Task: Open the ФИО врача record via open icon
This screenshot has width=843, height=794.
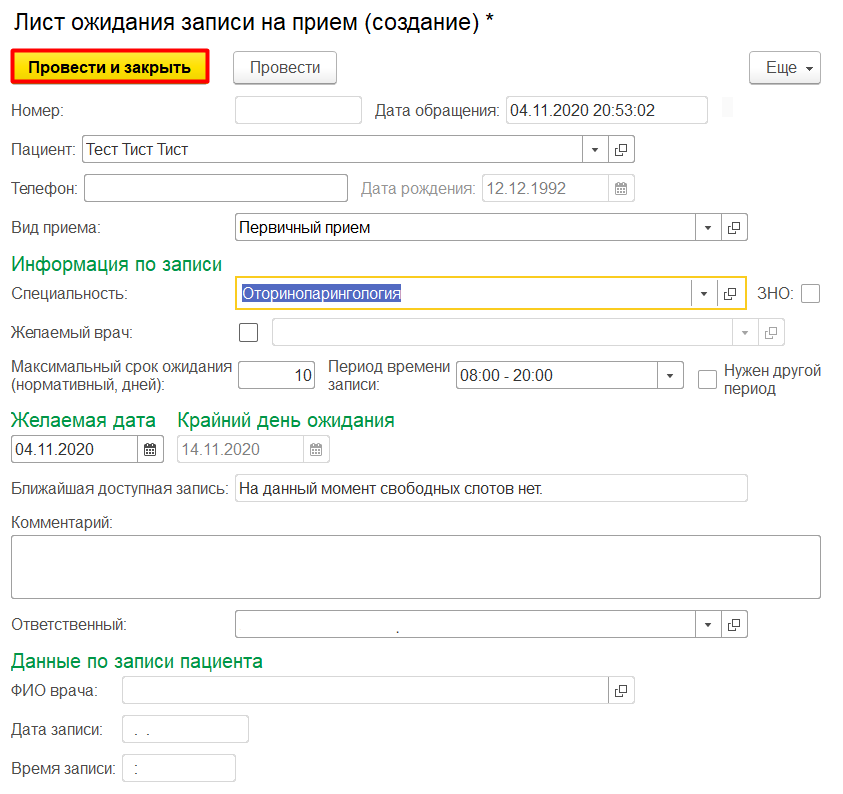Action: coord(621,690)
